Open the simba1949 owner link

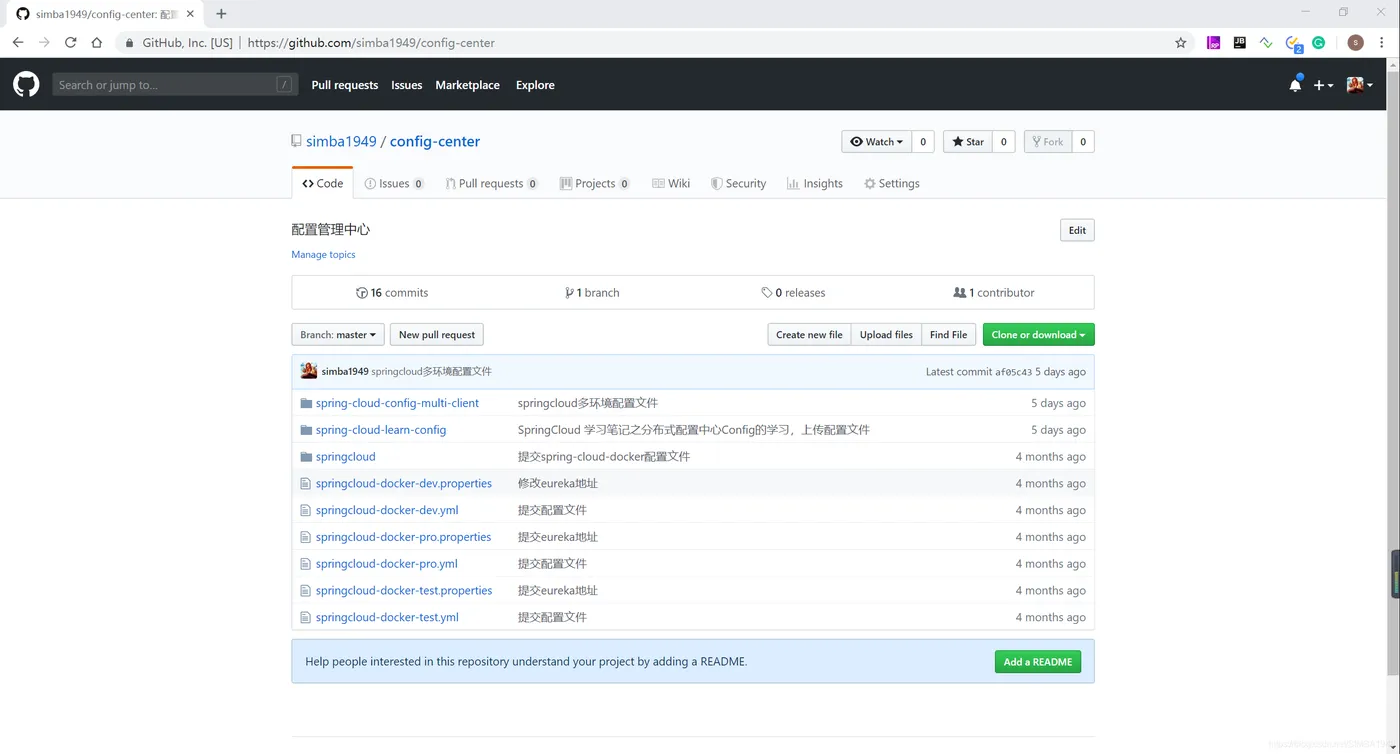tap(341, 141)
